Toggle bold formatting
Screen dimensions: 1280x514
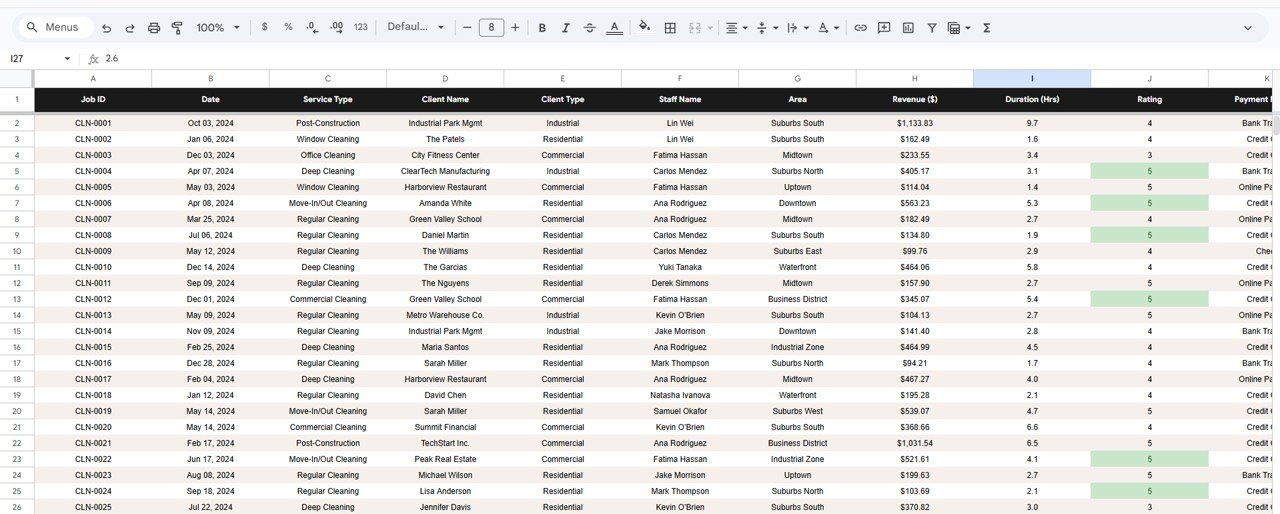click(542, 28)
